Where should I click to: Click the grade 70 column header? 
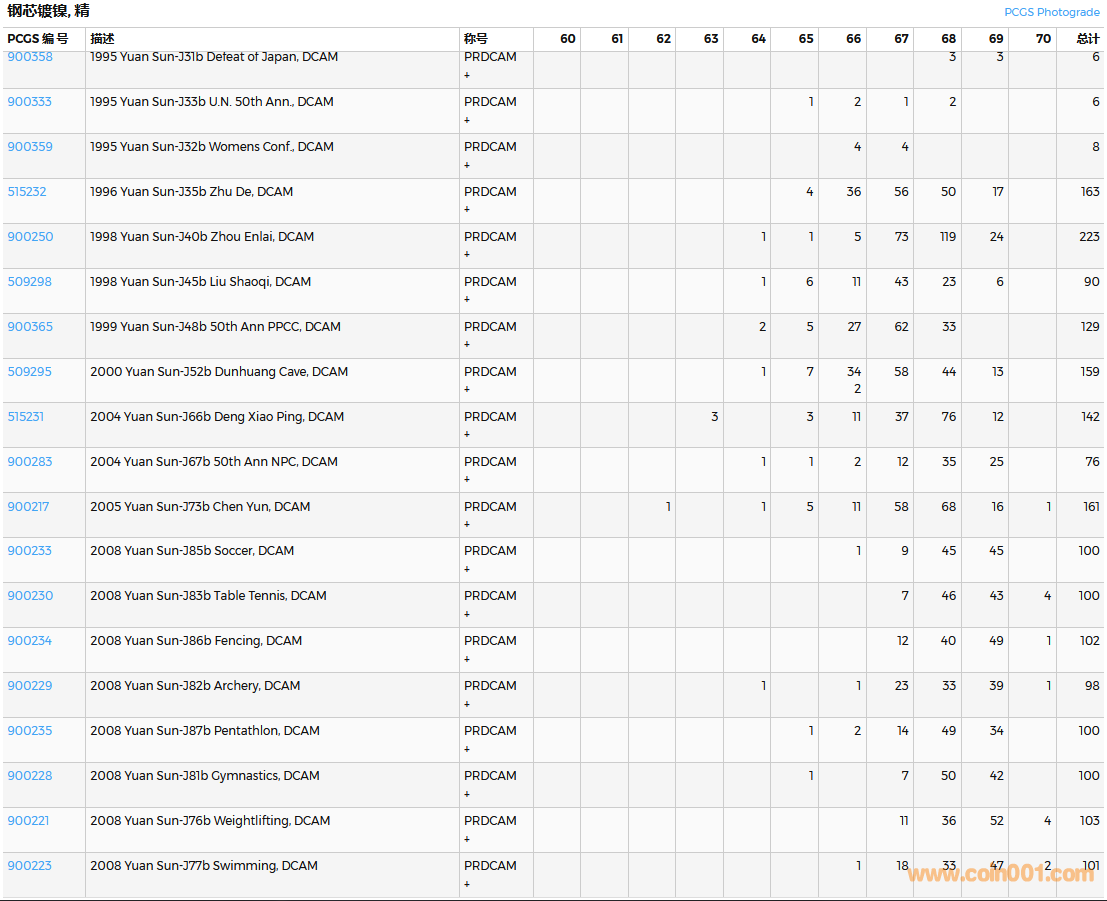click(1043, 39)
